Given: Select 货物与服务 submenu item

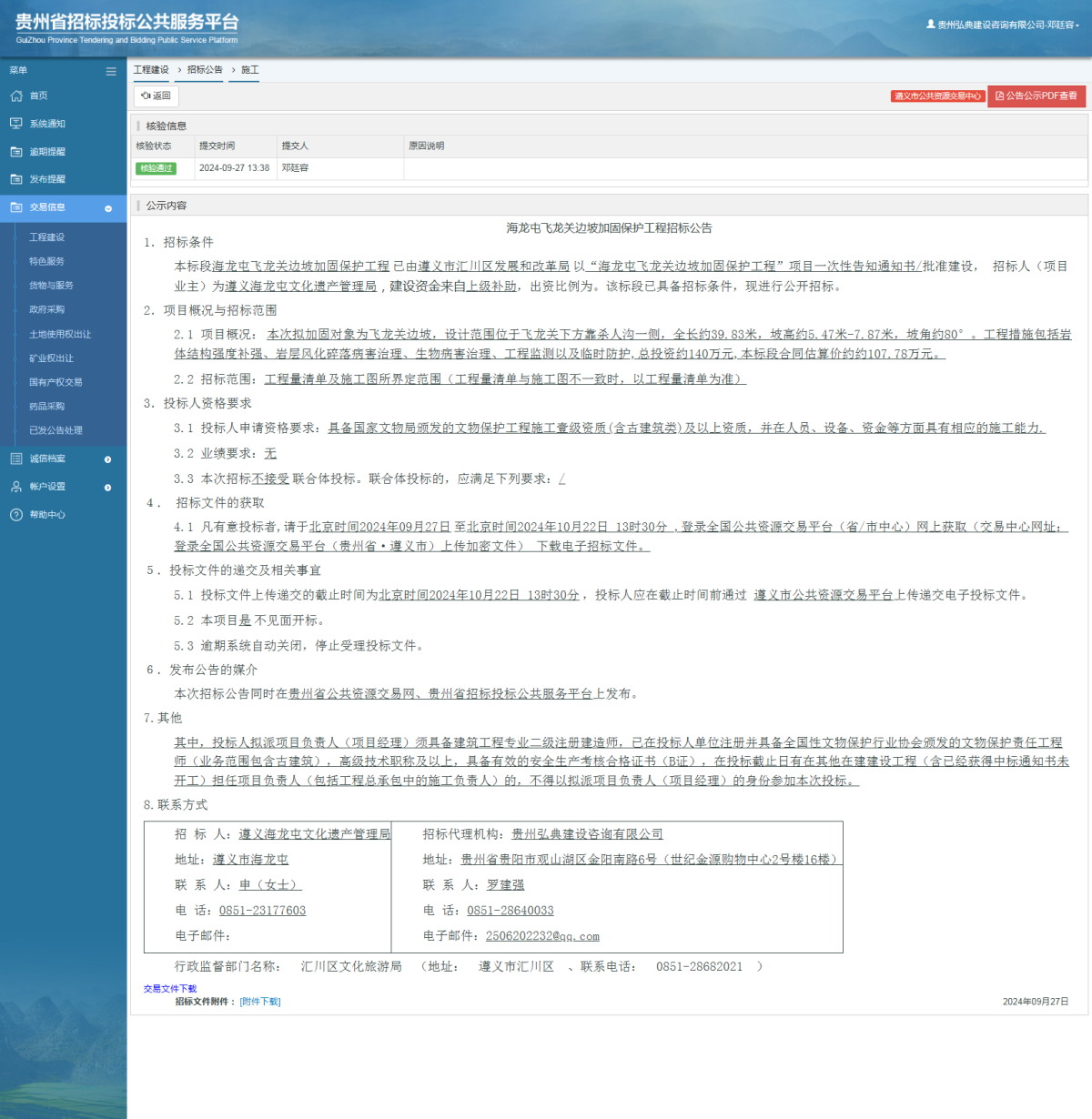Looking at the screenshot, I should 51,286.
